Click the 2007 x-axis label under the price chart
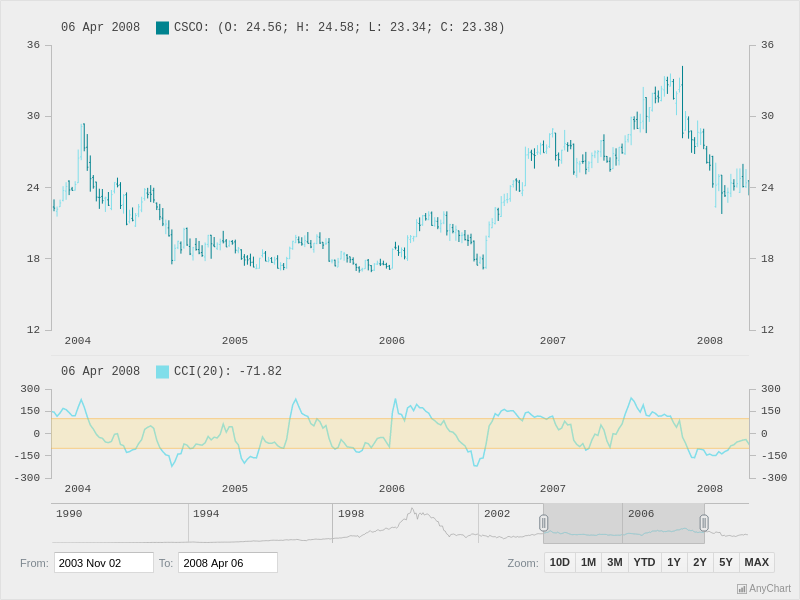This screenshot has width=800, height=600. 553,341
